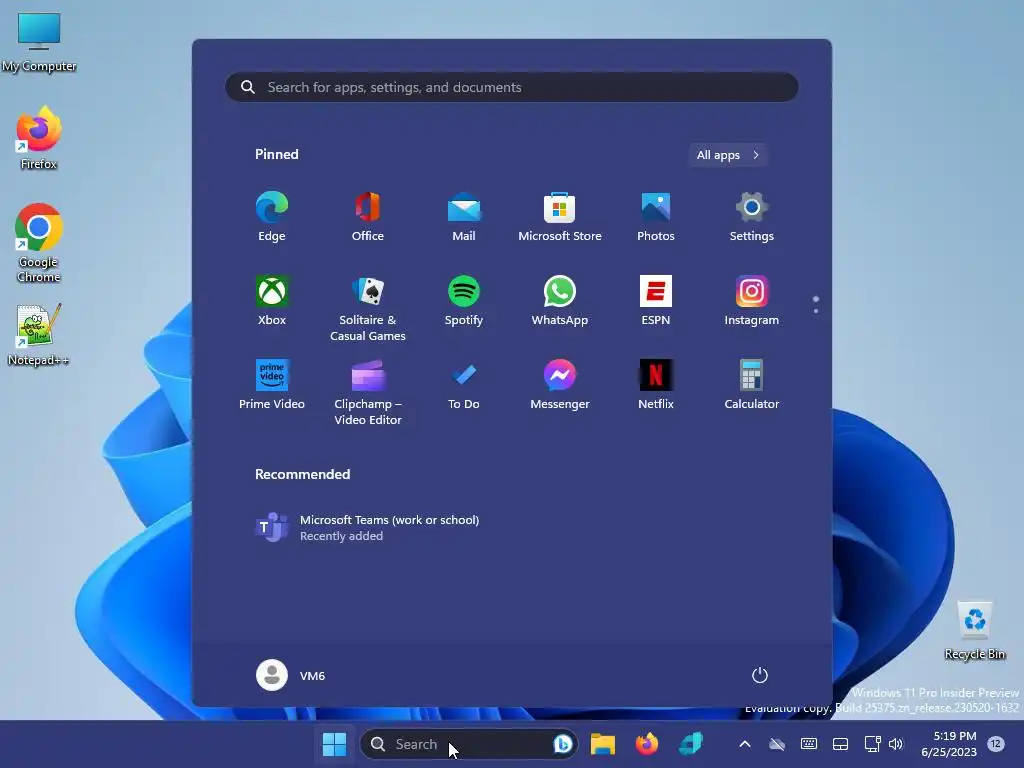Open recommended Microsoft Teams (work or school)

point(367,528)
